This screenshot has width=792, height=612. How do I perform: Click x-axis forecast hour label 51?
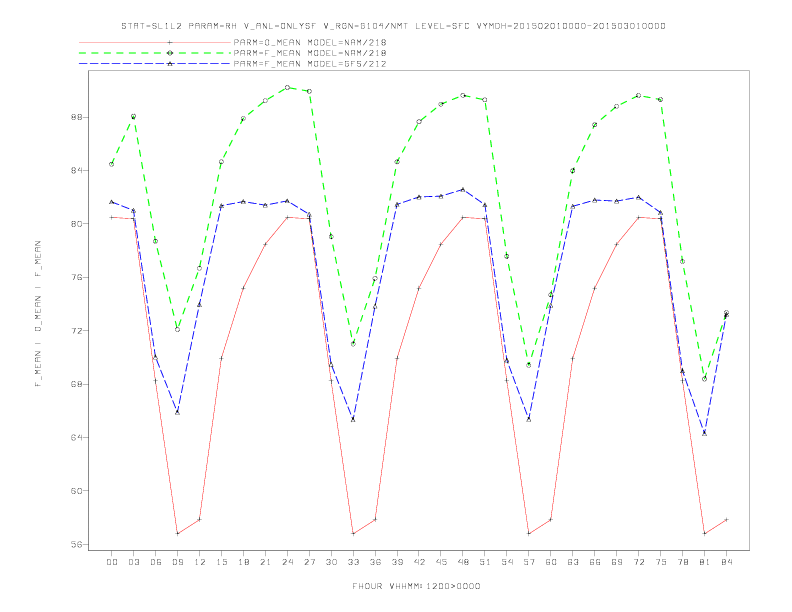(485, 562)
